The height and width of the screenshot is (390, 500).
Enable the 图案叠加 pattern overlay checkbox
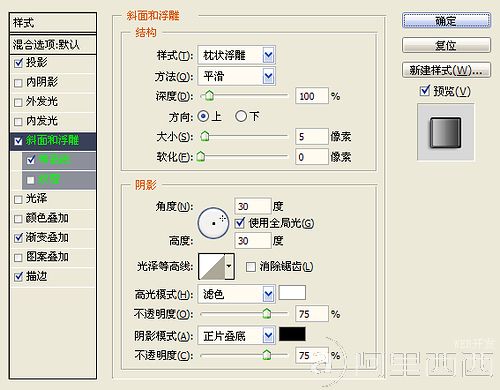(x=18, y=257)
